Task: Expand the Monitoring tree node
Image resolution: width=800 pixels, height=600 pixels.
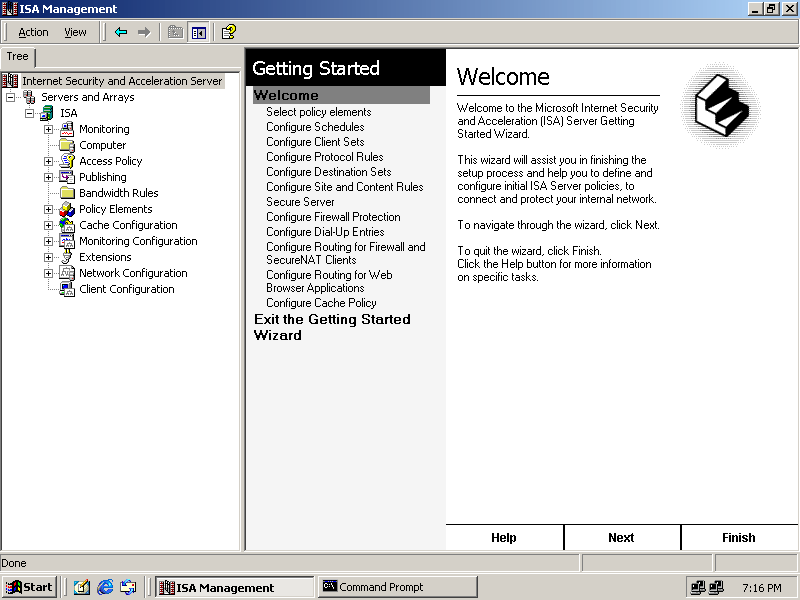Action: pos(48,129)
